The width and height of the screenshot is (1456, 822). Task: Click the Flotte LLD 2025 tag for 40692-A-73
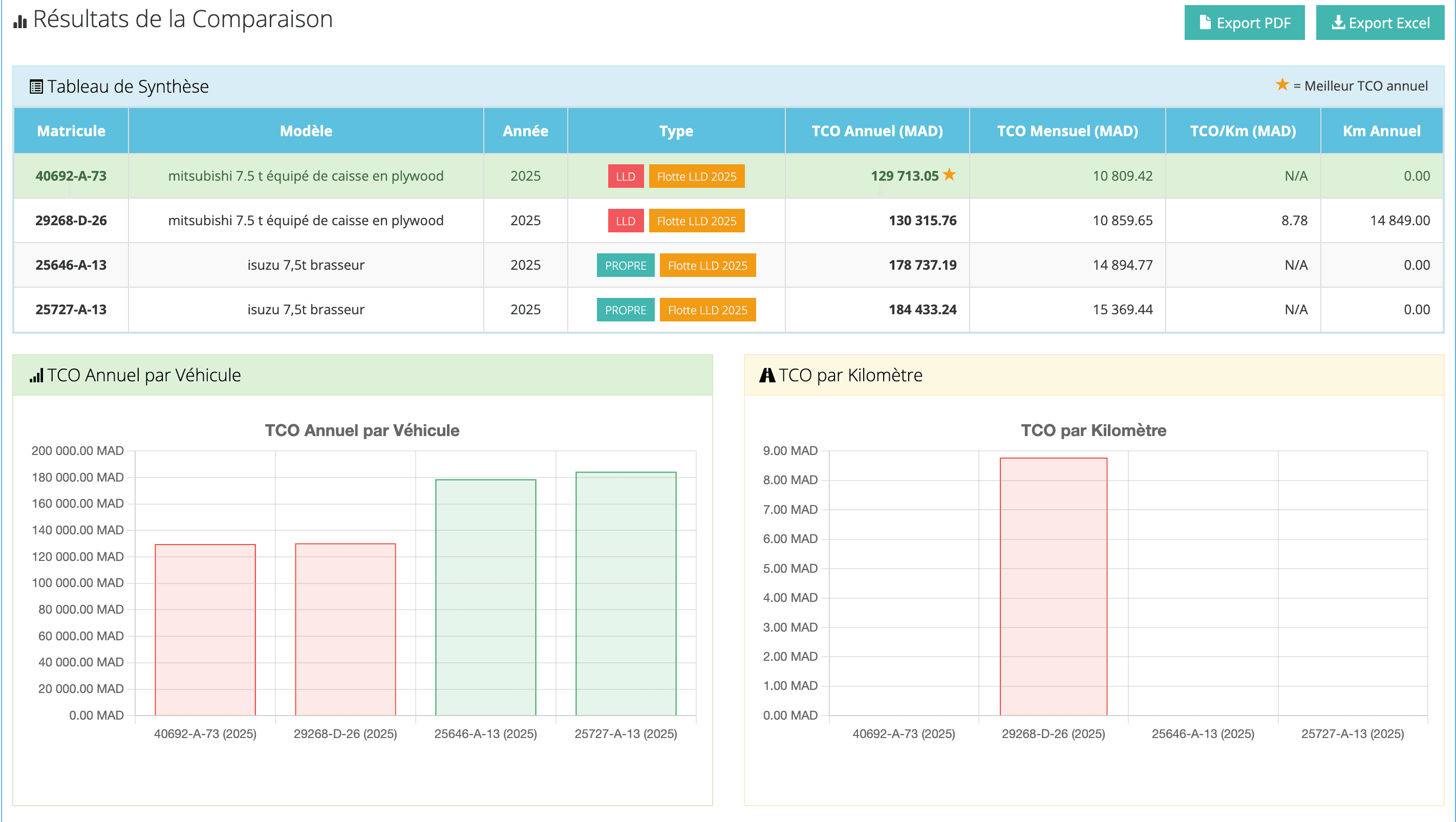(696, 176)
